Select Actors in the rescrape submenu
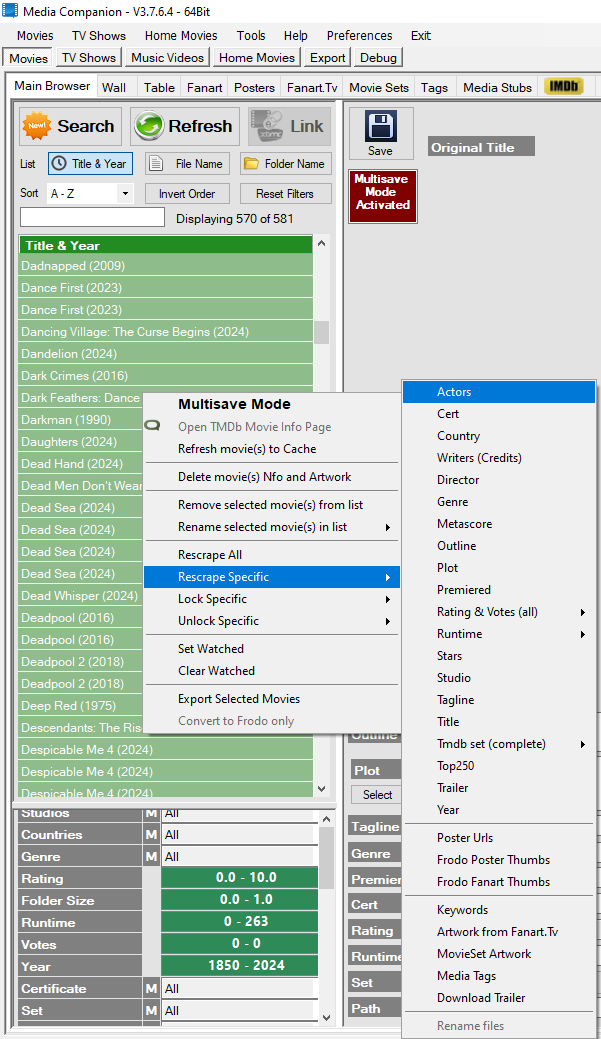Image resolution: width=601 pixels, height=1039 pixels. coord(498,392)
